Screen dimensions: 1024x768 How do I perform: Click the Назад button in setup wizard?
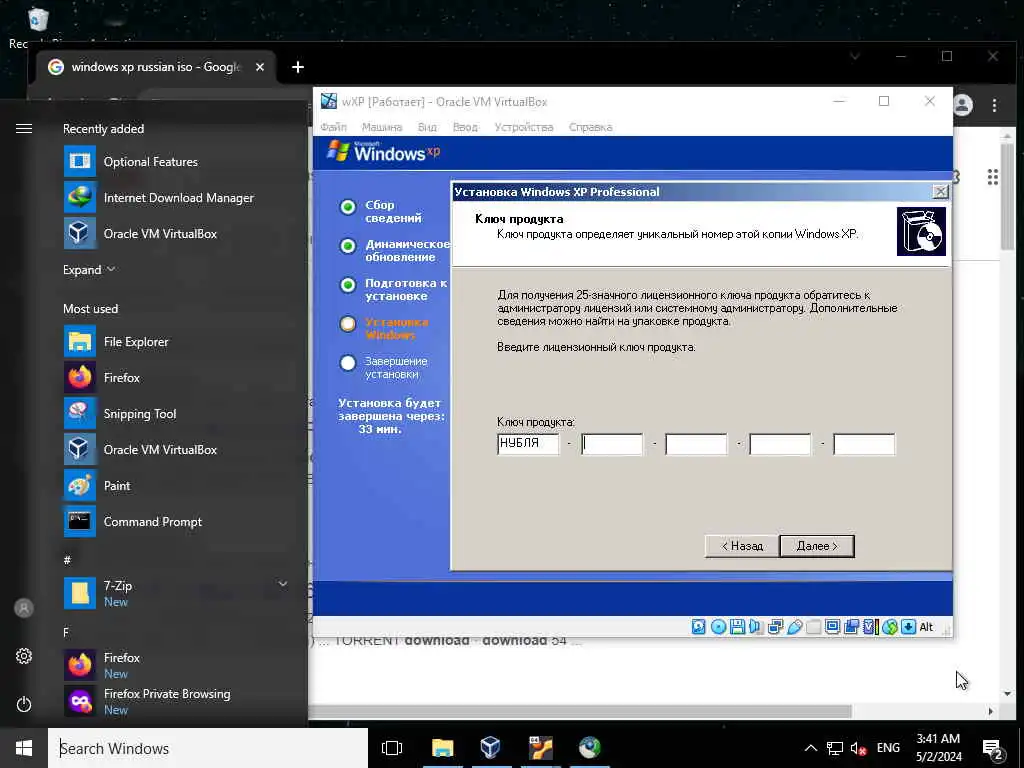click(742, 546)
